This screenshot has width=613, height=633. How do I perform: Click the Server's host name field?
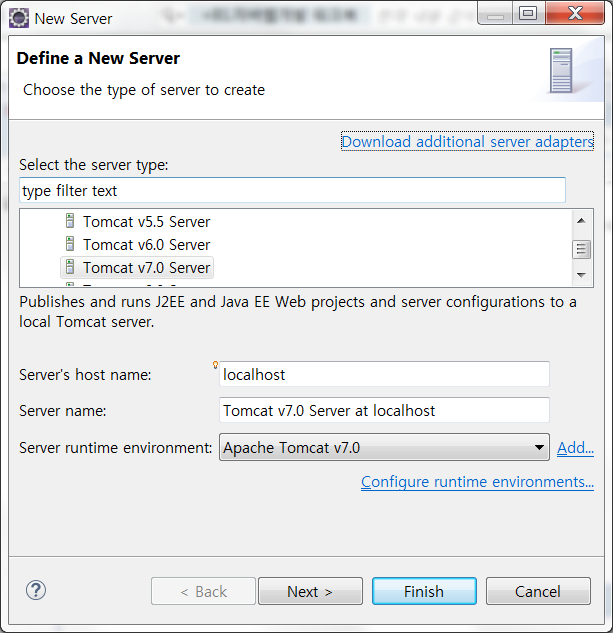tap(384, 374)
